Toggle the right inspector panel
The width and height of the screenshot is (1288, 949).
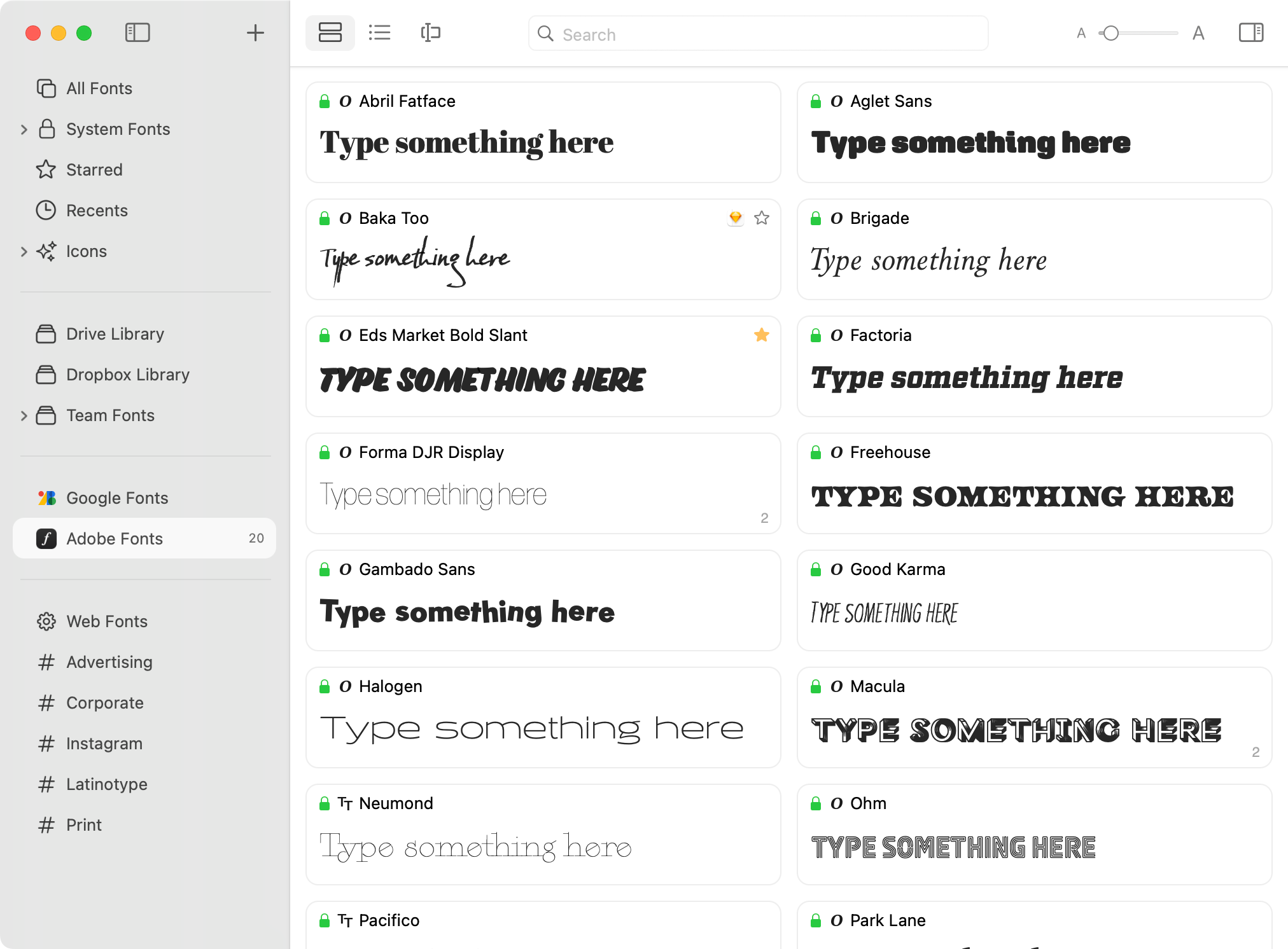coord(1250,32)
